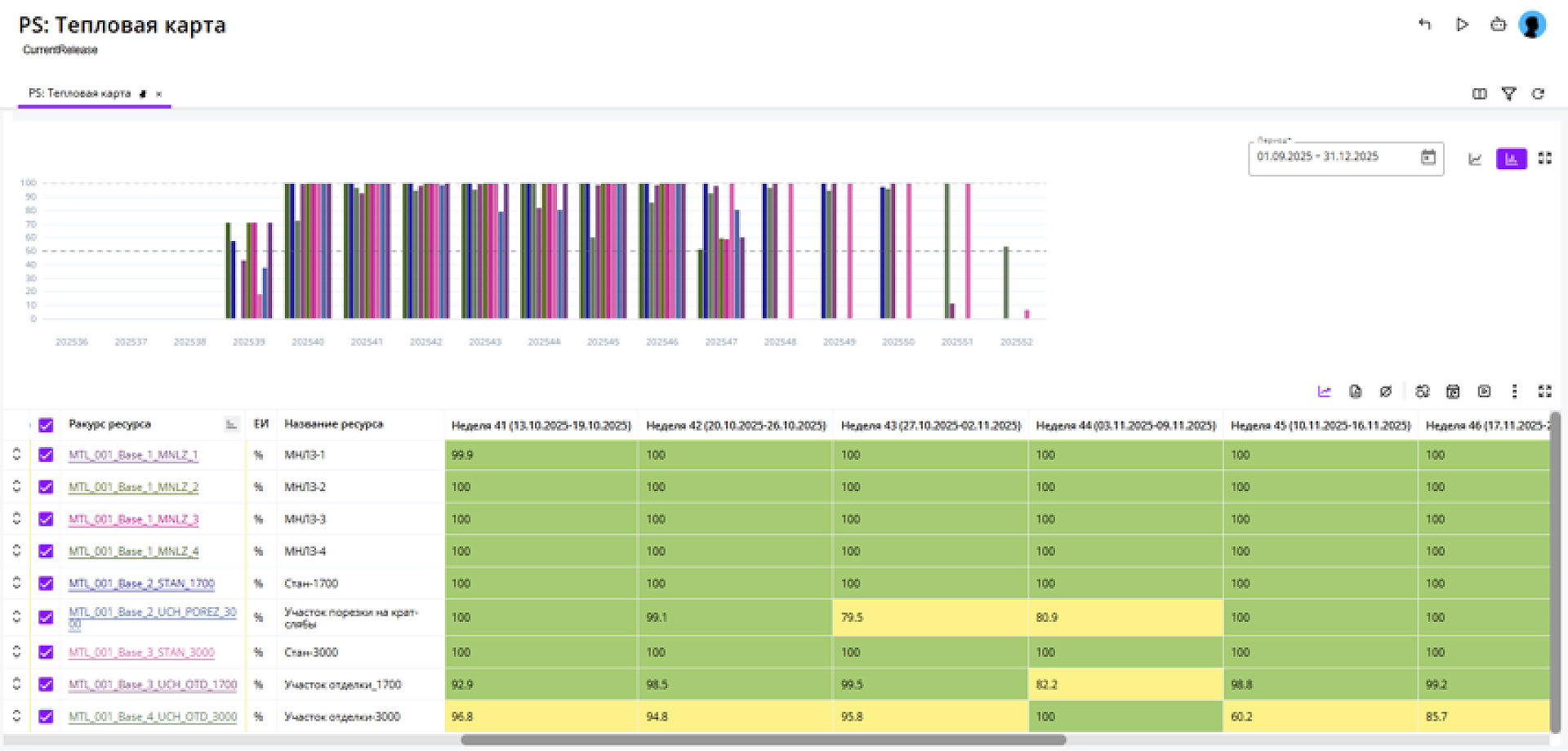Uncheck the MTL_001_Base_3_STAN_3000 row checkbox
The image size is (1568, 751).
[x=46, y=652]
